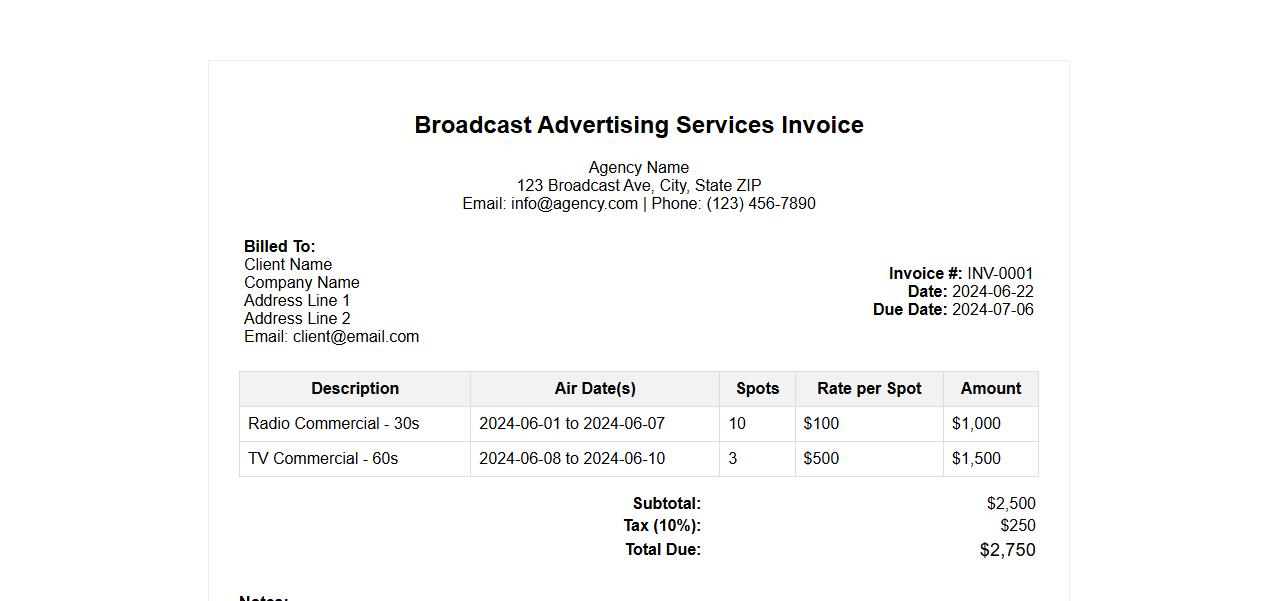The image size is (1278, 601).
Task: Click the $1,500 amount cell
Action: (976, 458)
